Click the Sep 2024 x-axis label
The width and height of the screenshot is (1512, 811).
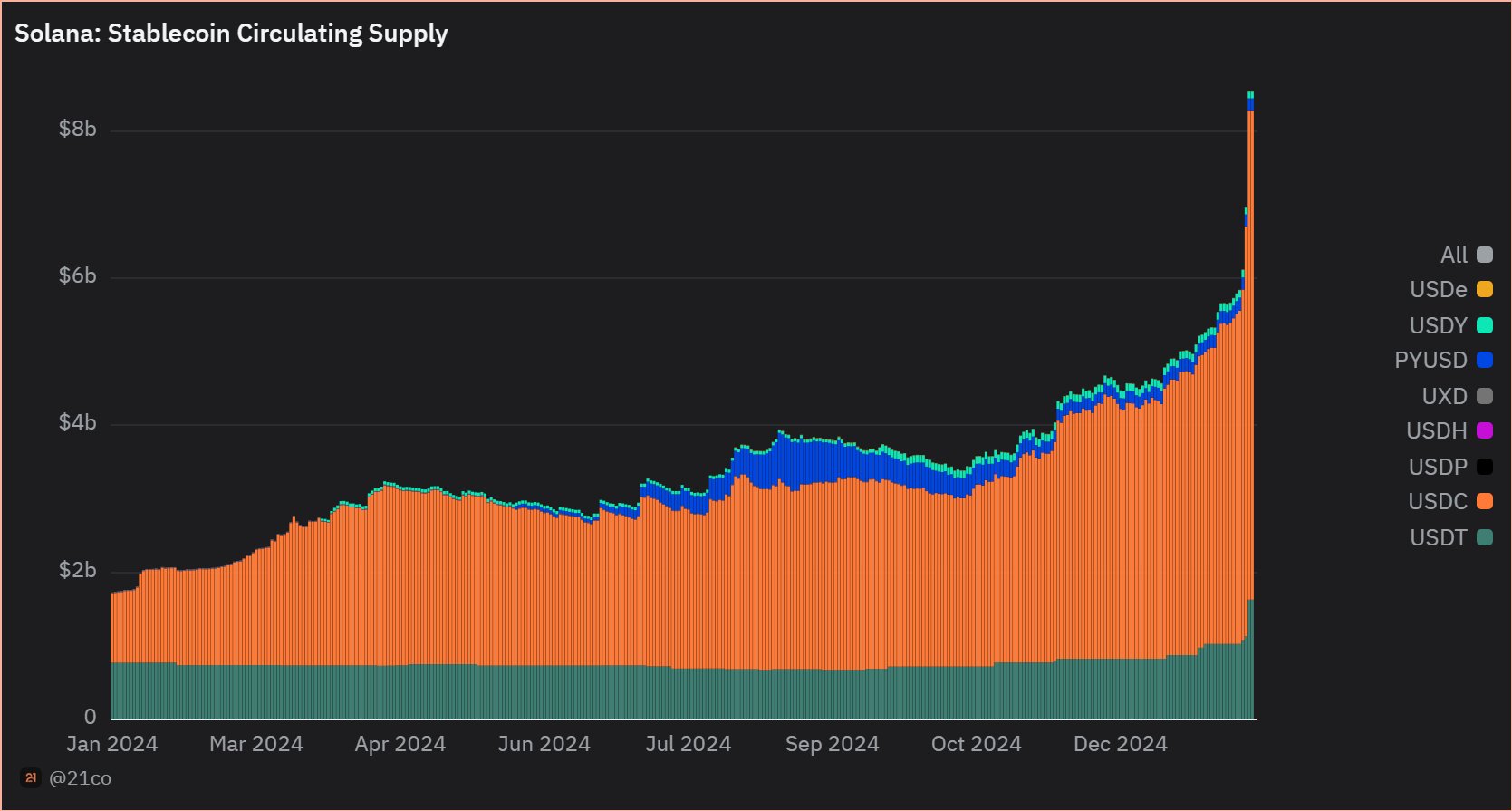tap(832, 744)
